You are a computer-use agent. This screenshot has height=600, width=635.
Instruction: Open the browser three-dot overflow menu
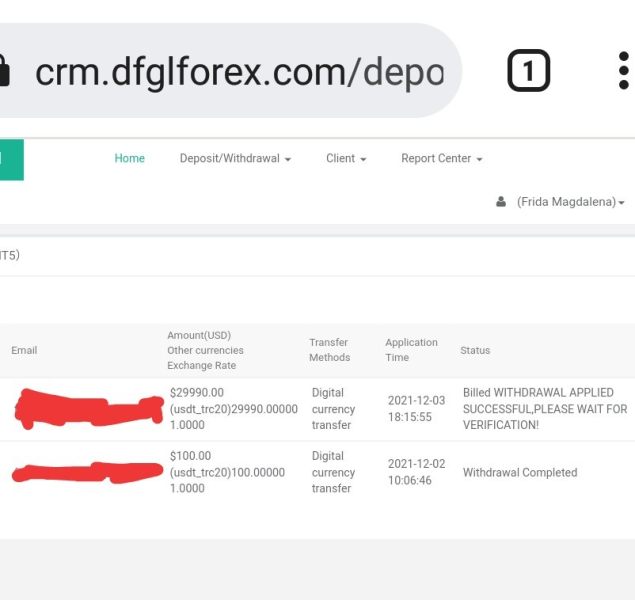624,70
